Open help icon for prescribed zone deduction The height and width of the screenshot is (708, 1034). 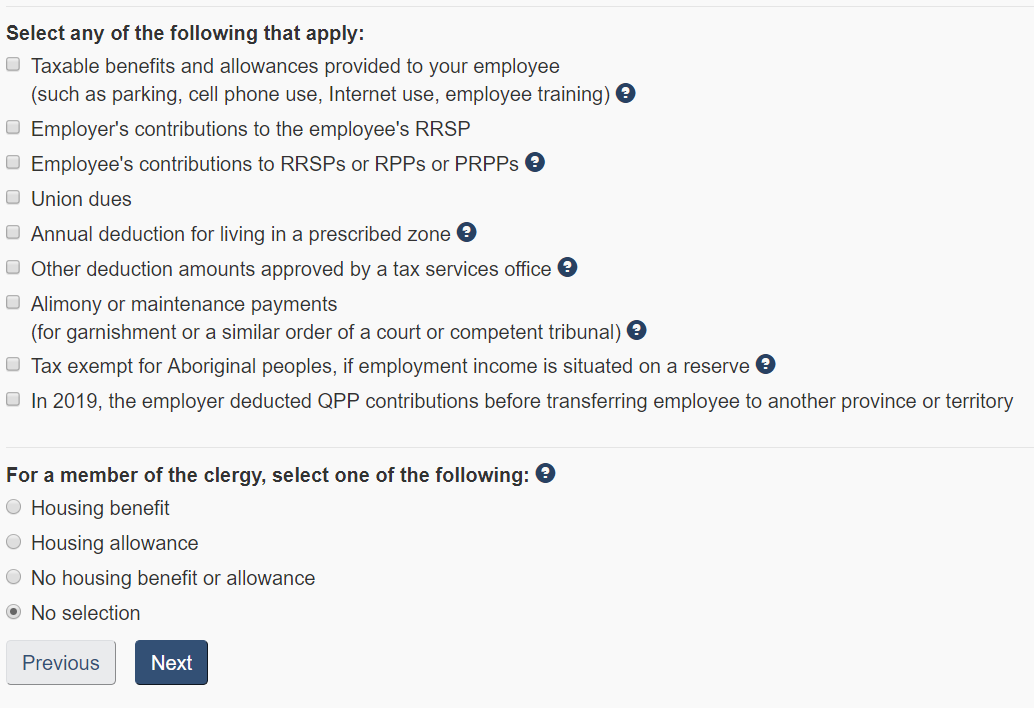coord(466,232)
